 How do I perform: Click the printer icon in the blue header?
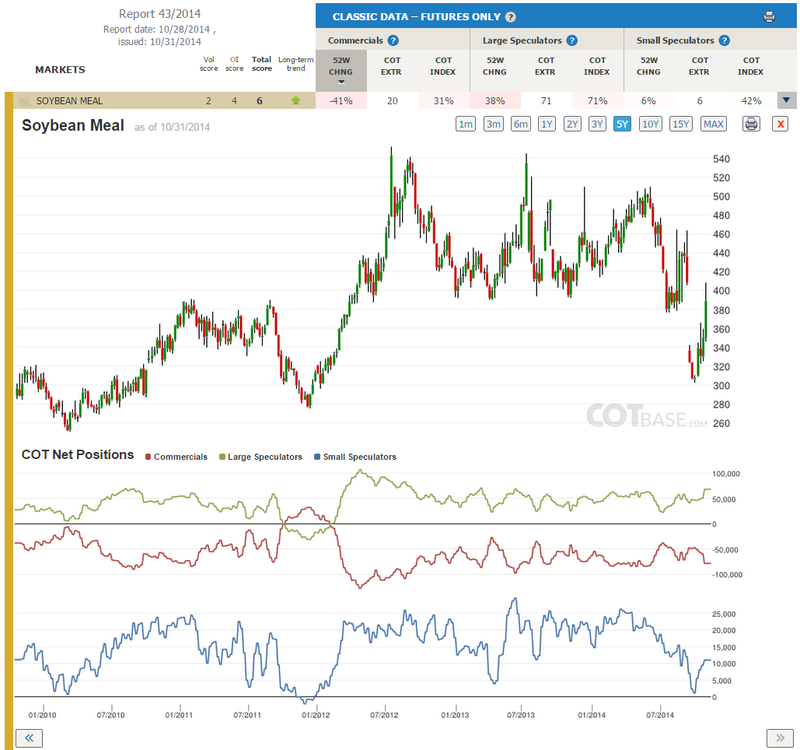(769, 17)
